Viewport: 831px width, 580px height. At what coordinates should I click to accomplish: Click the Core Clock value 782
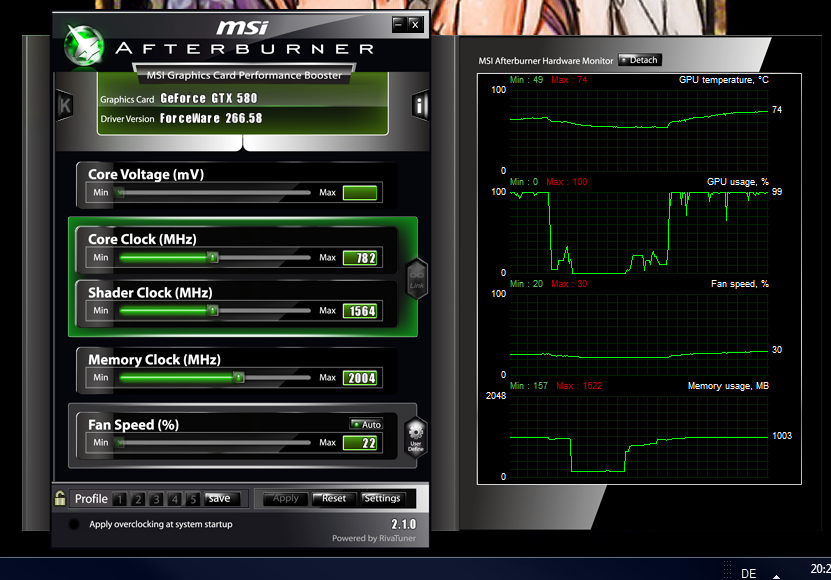[360, 258]
